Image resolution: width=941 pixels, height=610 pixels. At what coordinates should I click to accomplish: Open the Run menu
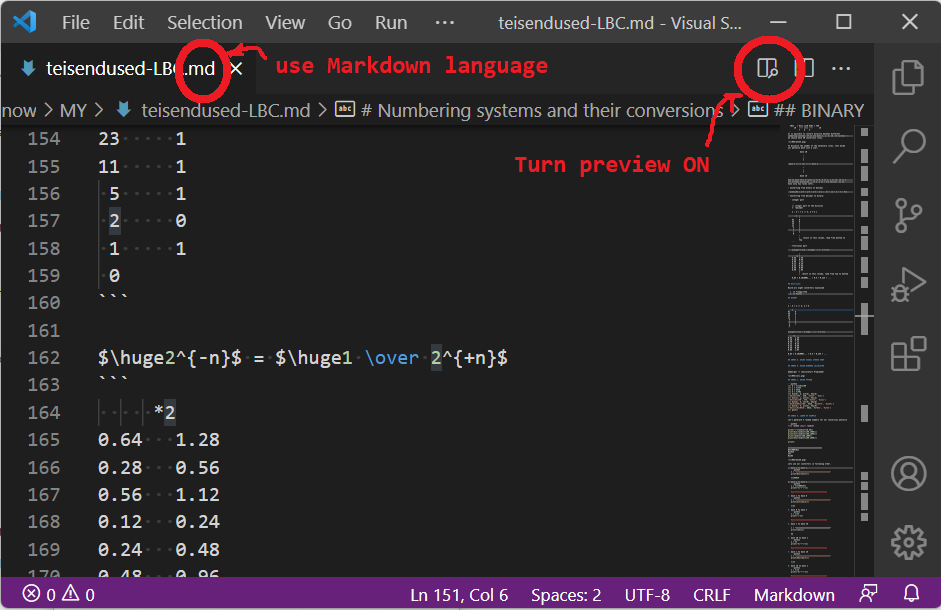click(391, 23)
